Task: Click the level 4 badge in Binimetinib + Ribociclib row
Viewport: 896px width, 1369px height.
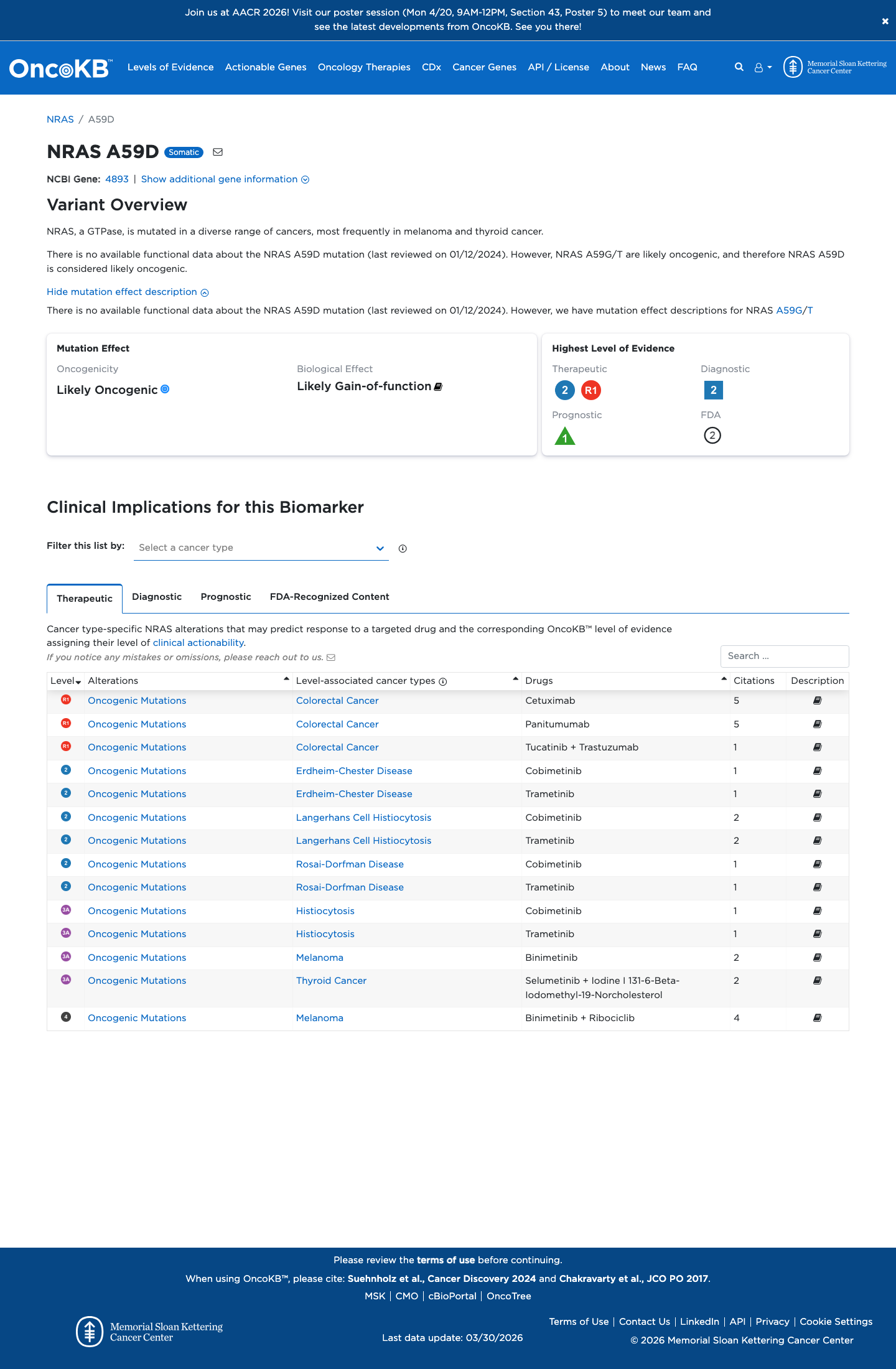Action: click(x=66, y=1017)
